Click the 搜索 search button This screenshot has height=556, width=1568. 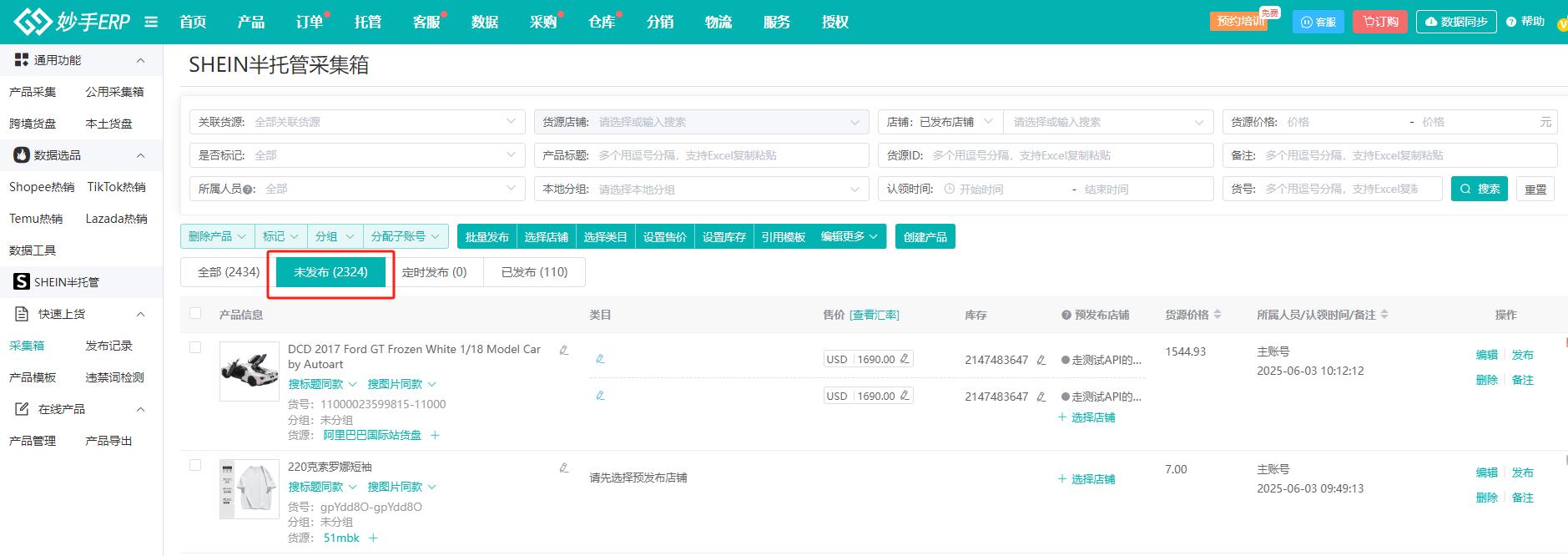pyautogui.click(x=1480, y=189)
